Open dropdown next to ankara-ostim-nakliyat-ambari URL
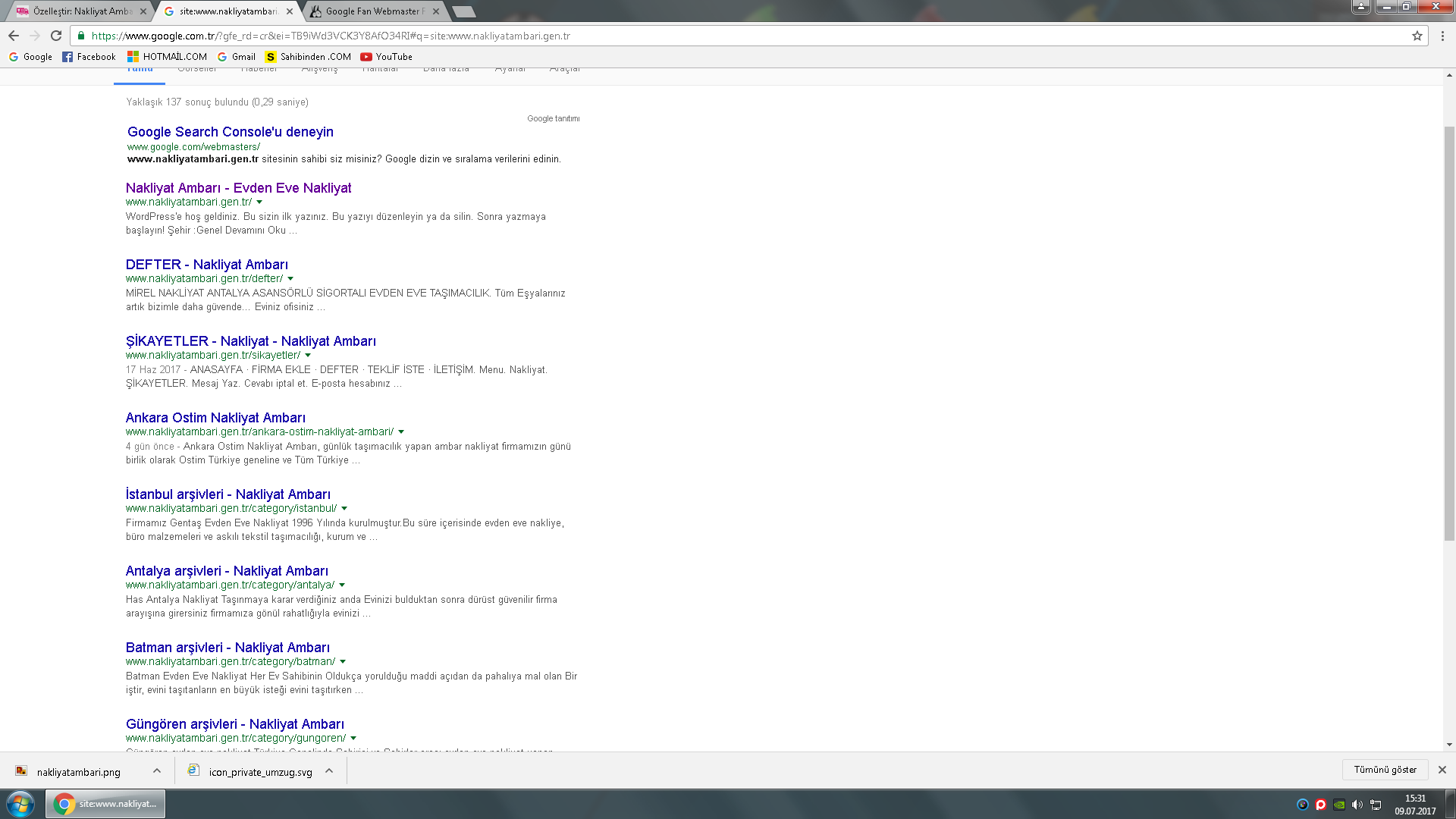Screen dimensions: 1456x819 tap(401, 432)
